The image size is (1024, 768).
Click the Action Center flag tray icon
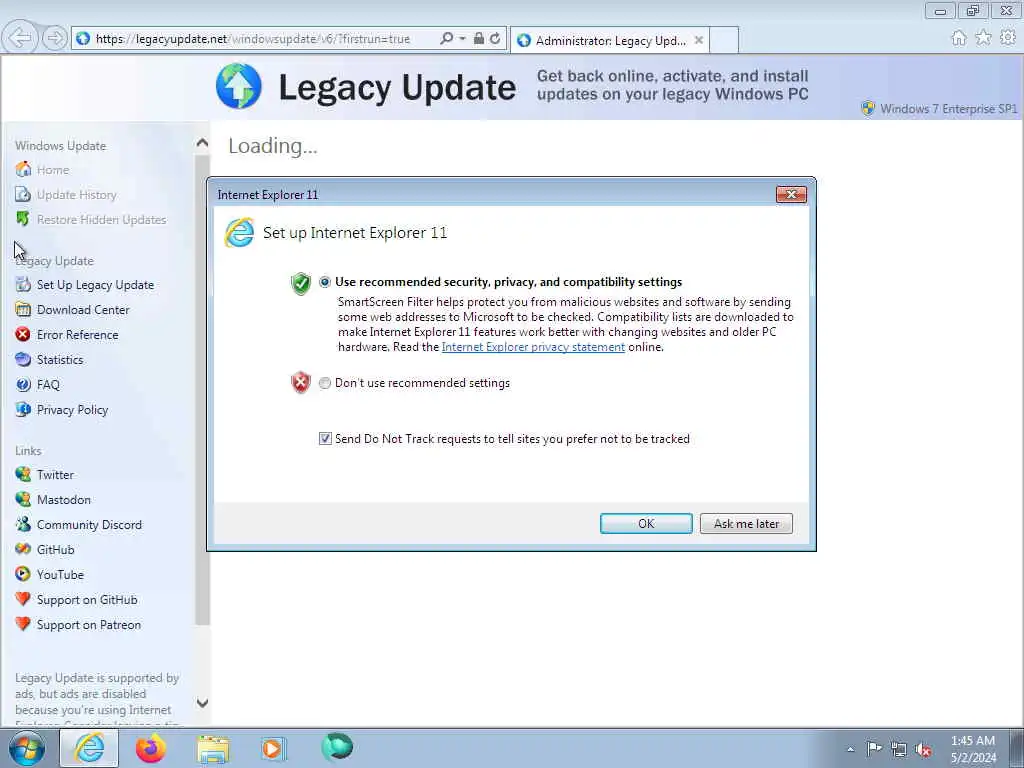(874, 749)
